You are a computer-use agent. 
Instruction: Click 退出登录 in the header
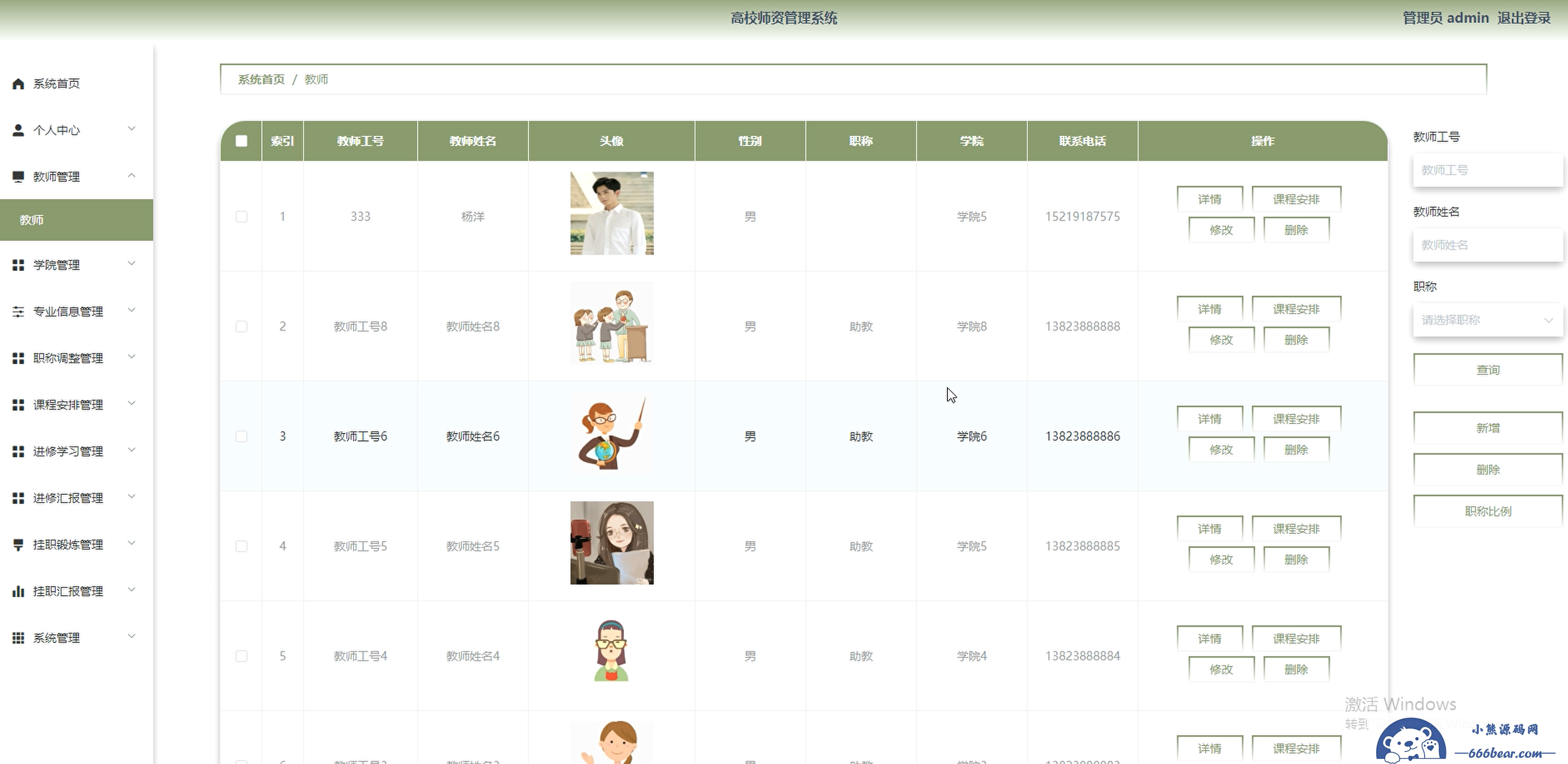[1523, 18]
